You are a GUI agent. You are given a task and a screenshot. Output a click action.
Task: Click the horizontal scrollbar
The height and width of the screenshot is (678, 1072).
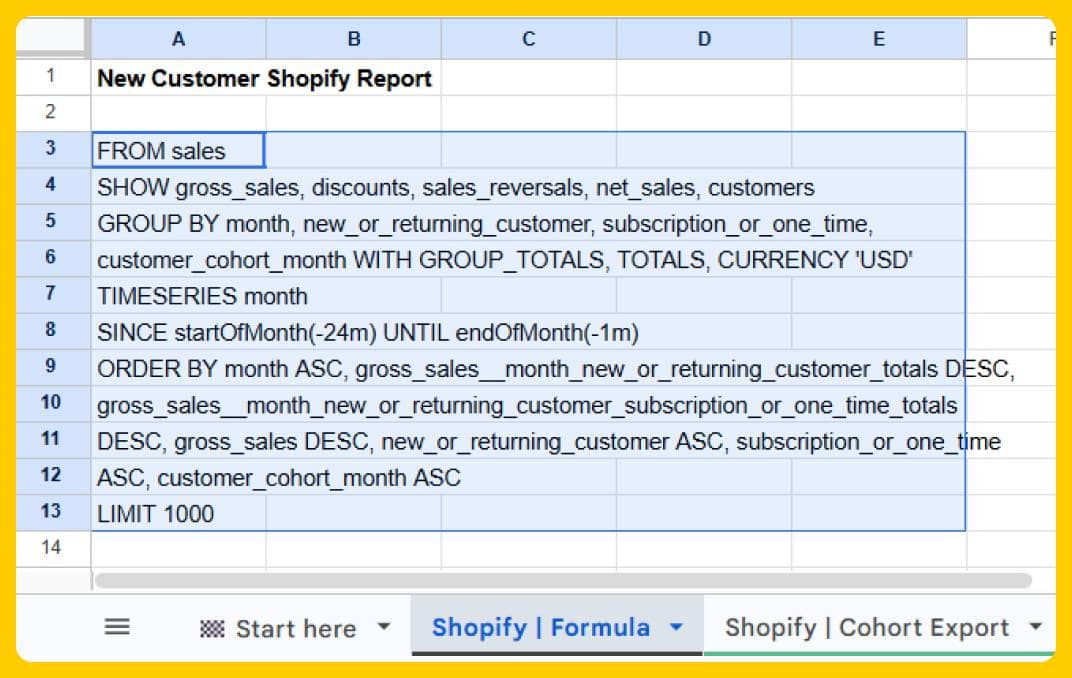563,581
